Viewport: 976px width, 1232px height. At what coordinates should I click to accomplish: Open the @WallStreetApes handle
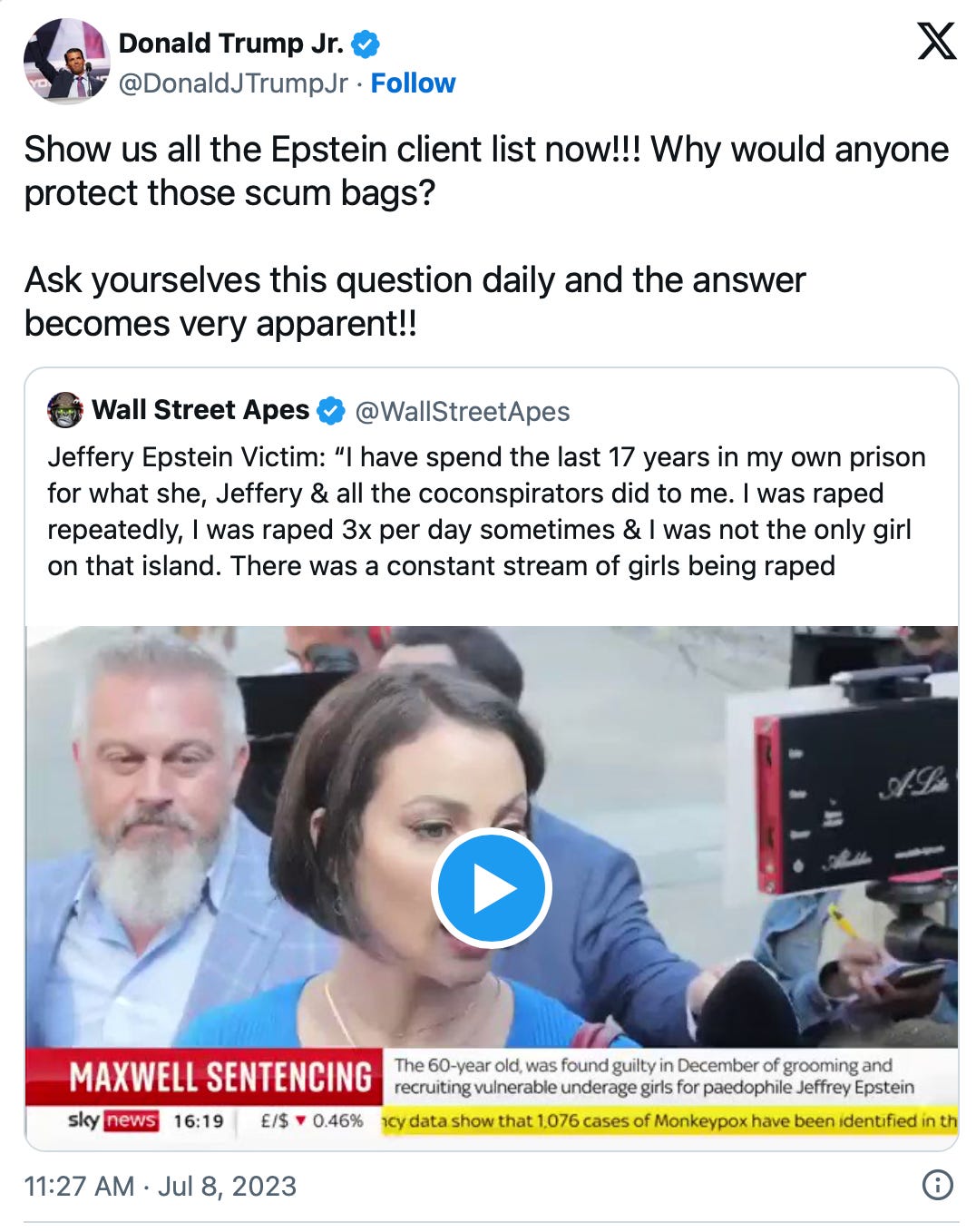coord(463,411)
